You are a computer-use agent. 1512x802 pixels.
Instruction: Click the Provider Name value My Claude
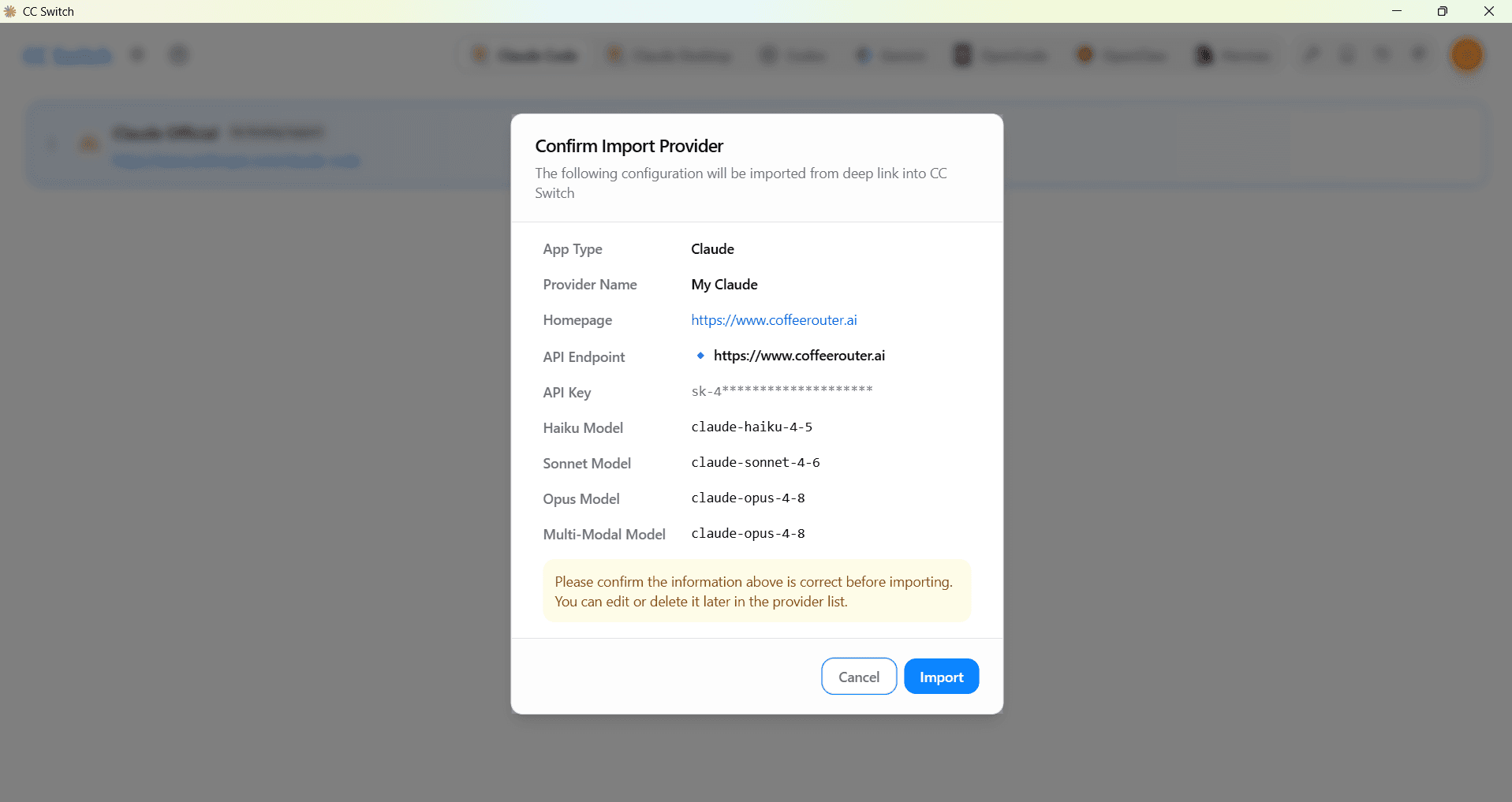tap(724, 285)
